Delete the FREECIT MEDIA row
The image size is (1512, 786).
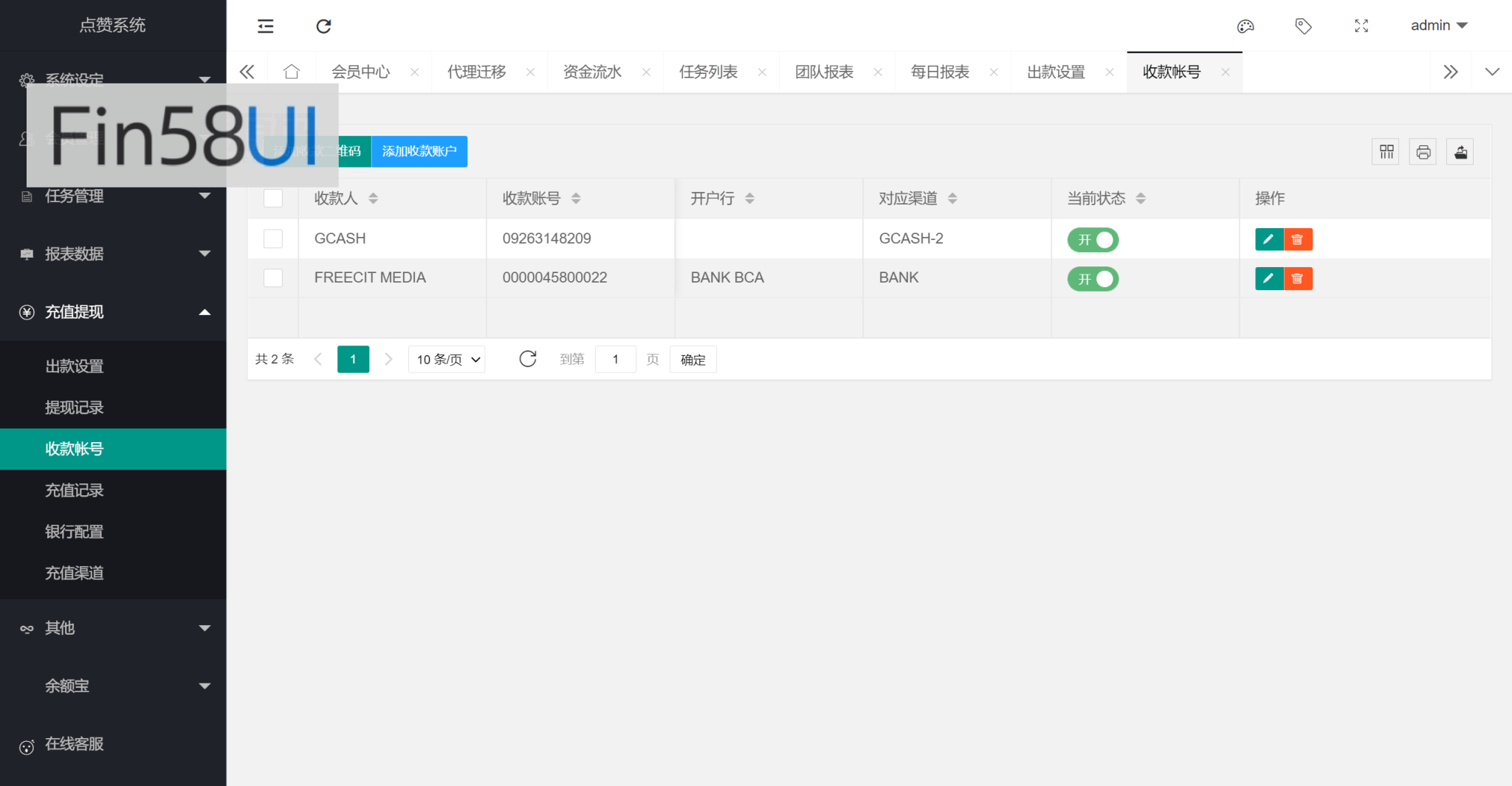(1298, 278)
